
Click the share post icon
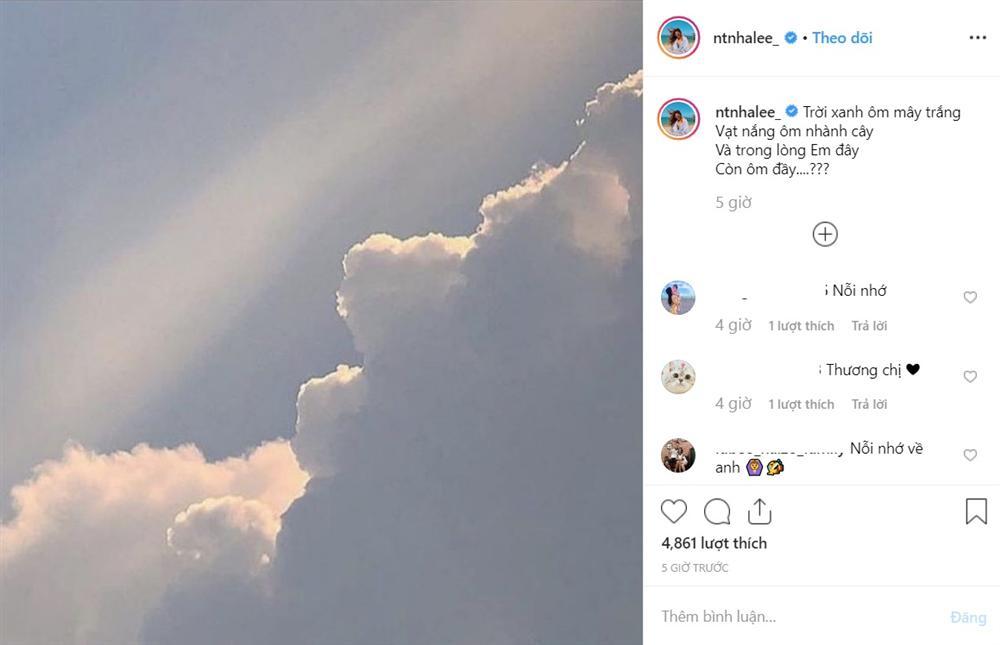click(760, 512)
